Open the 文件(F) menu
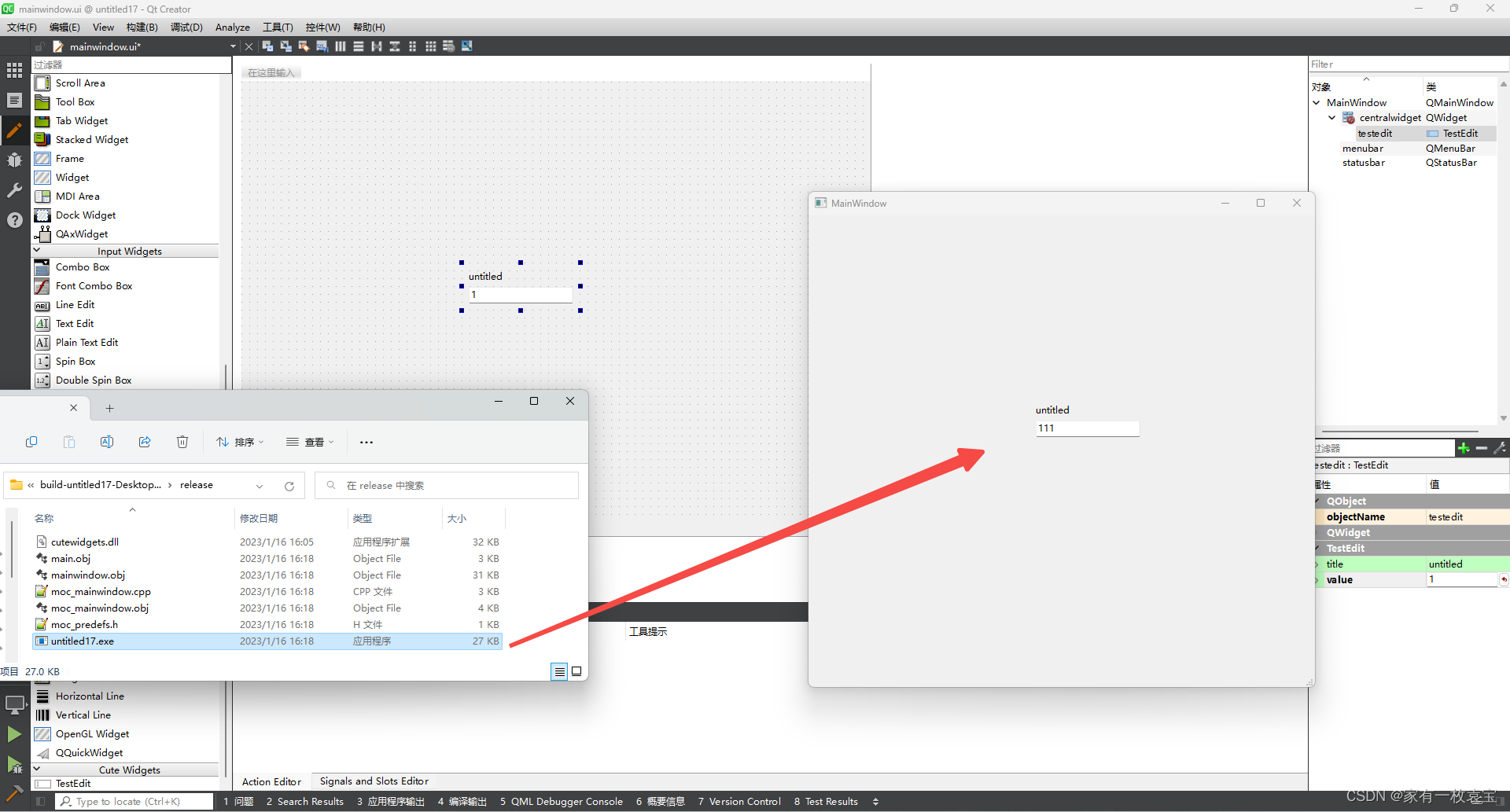 [22, 28]
